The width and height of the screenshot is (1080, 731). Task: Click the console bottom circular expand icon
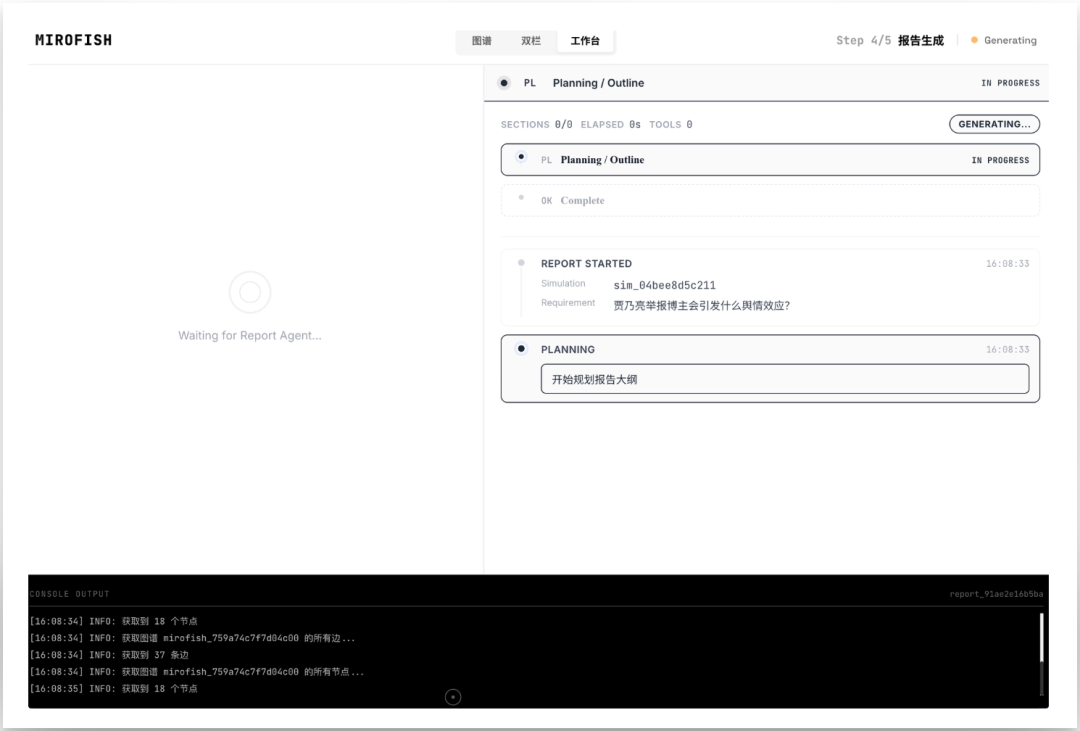tap(453, 697)
